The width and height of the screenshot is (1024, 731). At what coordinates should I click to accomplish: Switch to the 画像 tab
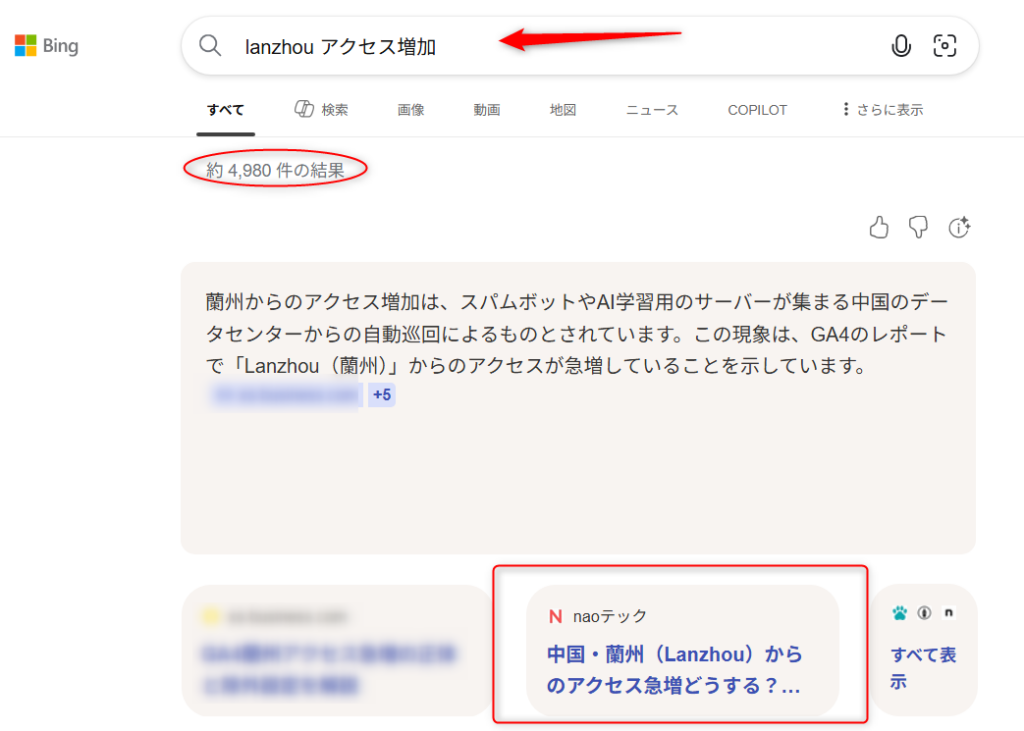click(411, 110)
